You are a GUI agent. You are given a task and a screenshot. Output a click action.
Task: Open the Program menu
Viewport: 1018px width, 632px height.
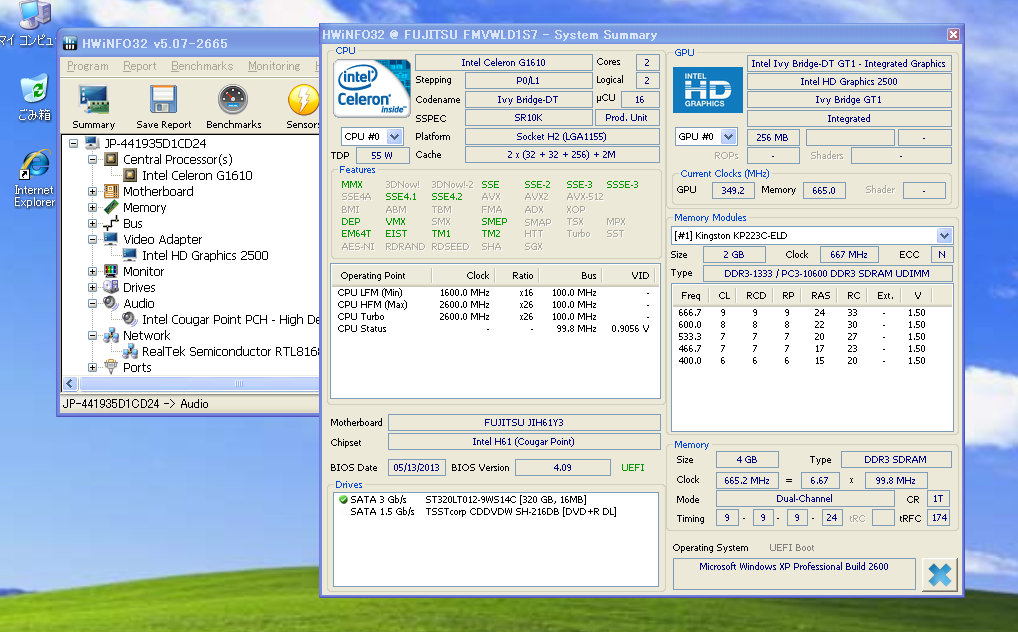pyautogui.click(x=88, y=66)
